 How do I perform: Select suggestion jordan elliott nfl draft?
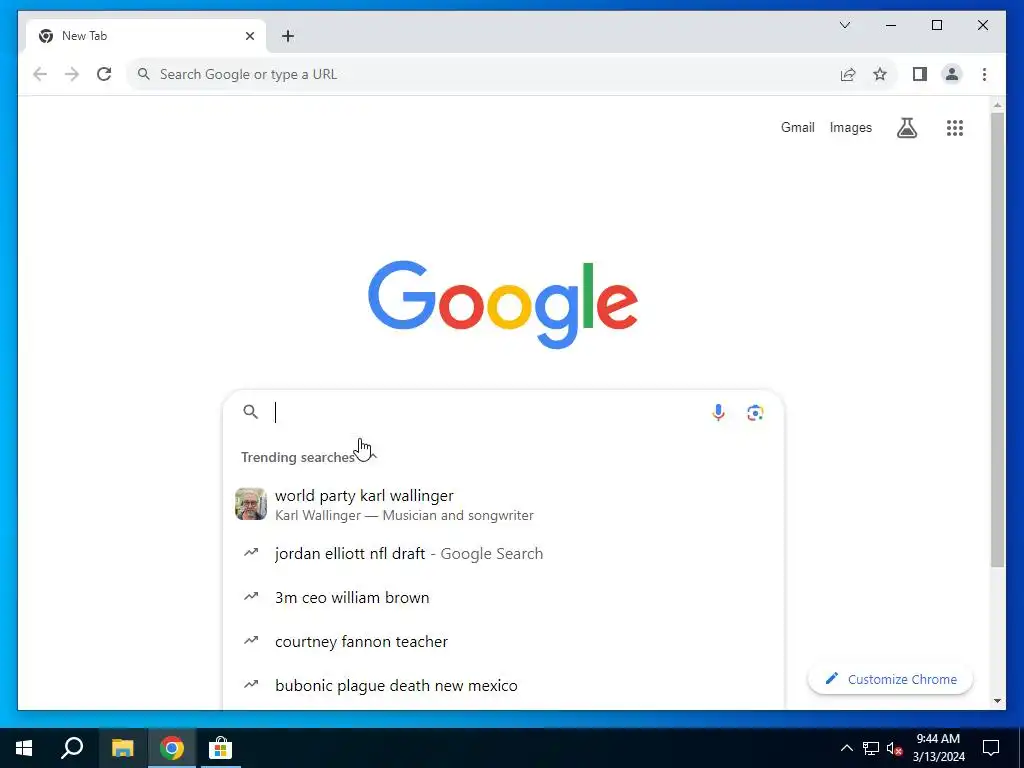(x=503, y=554)
